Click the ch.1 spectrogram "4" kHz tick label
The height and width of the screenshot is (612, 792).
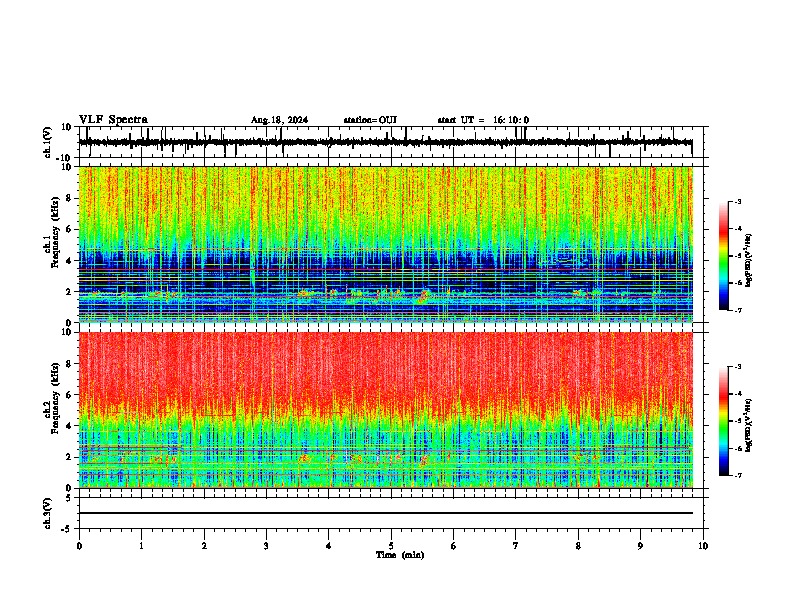click(70, 261)
